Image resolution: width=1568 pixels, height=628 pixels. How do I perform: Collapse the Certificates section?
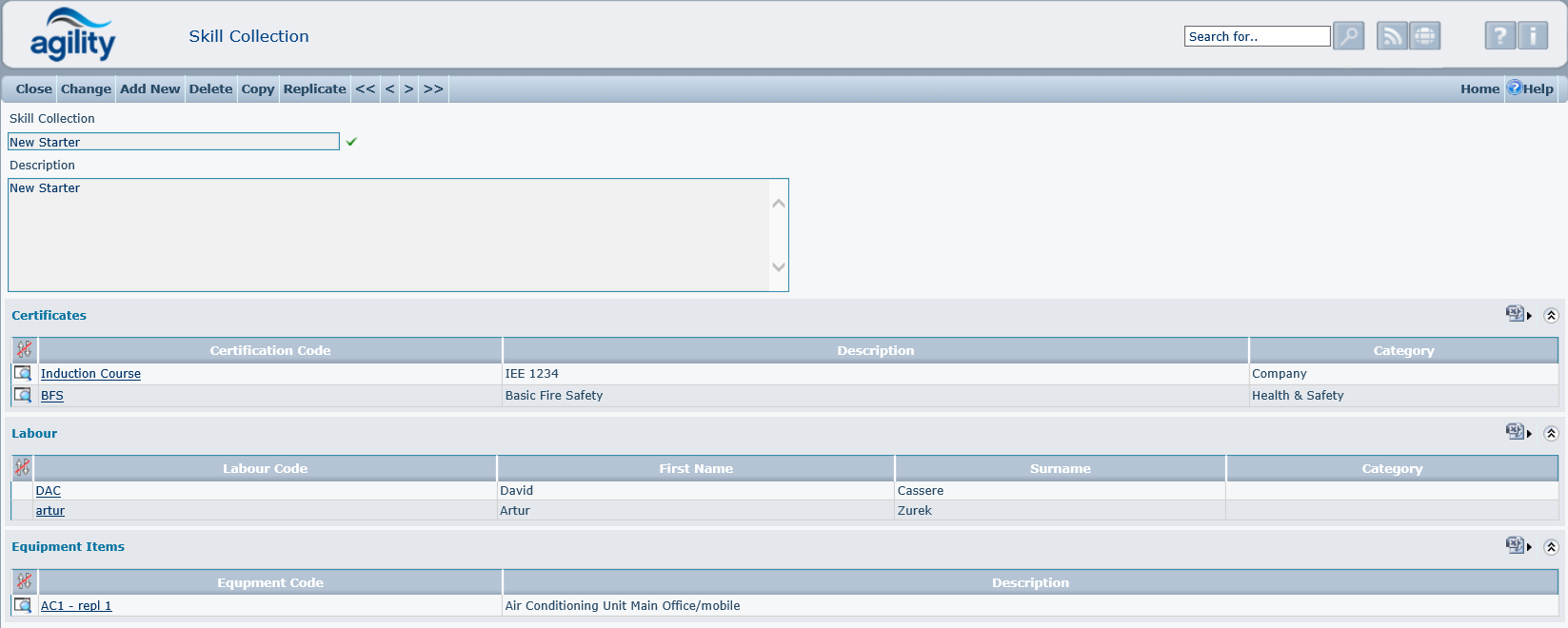click(x=1551, y=315)
